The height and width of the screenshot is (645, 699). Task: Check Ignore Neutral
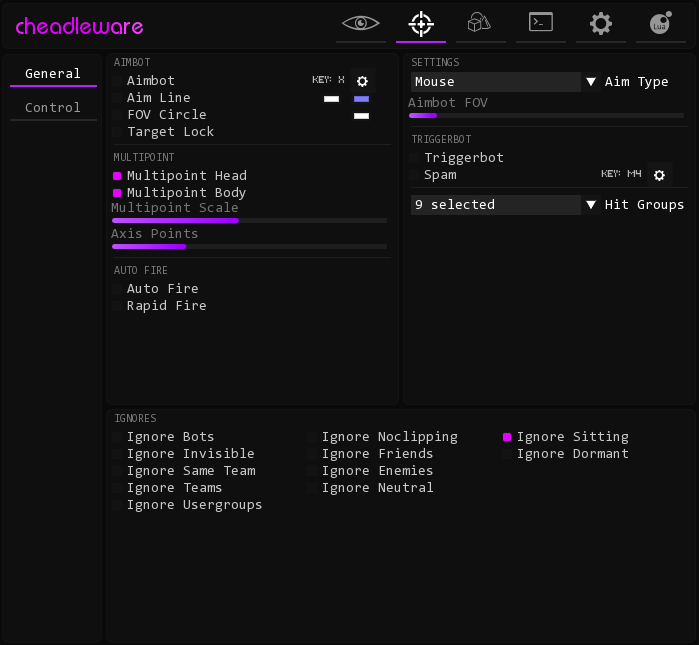click(312, 488)
